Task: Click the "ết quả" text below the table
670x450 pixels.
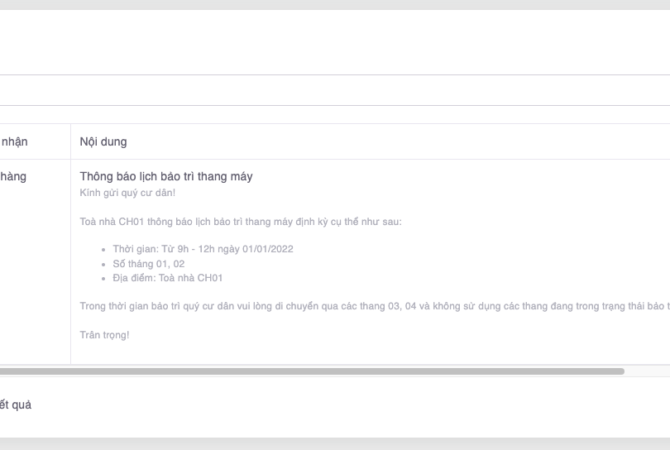Action: click(16, 405)
